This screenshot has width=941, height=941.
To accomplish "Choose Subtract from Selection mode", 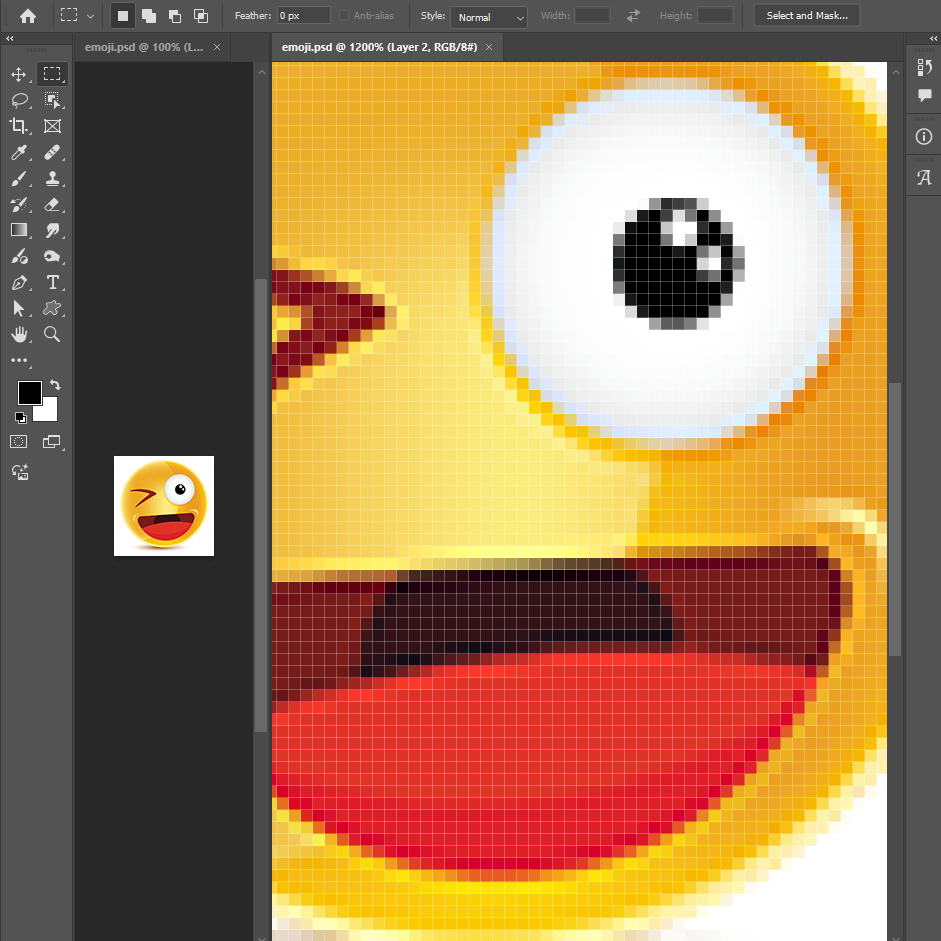I will click(175, 16).
